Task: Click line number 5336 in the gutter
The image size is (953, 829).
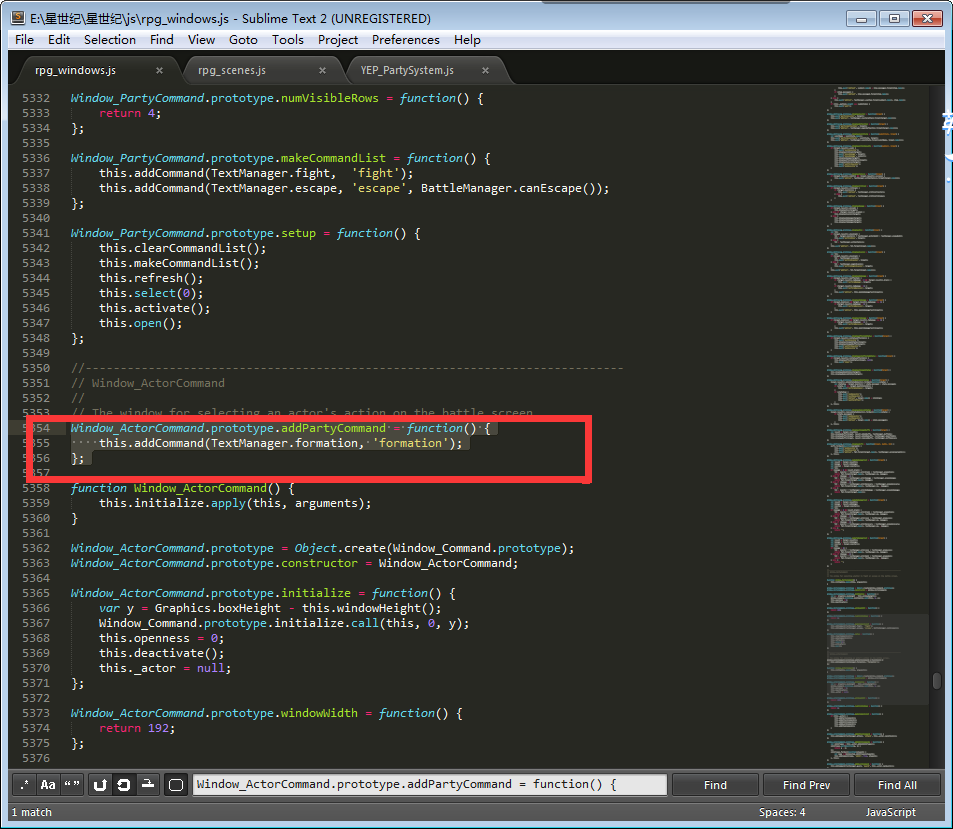Action: [36, 158]
